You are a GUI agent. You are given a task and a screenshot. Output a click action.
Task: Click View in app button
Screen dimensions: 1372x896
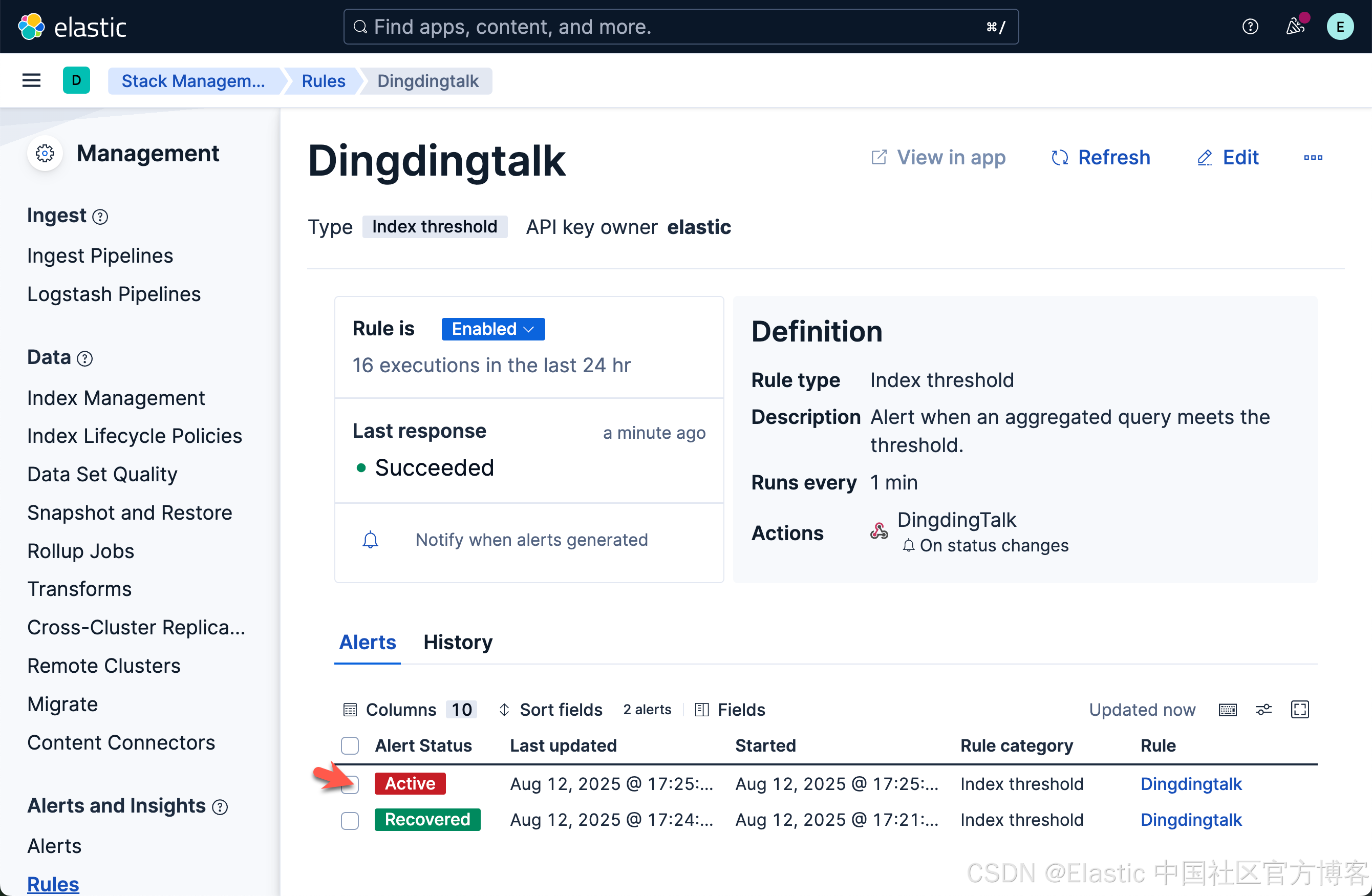(938, 157)
